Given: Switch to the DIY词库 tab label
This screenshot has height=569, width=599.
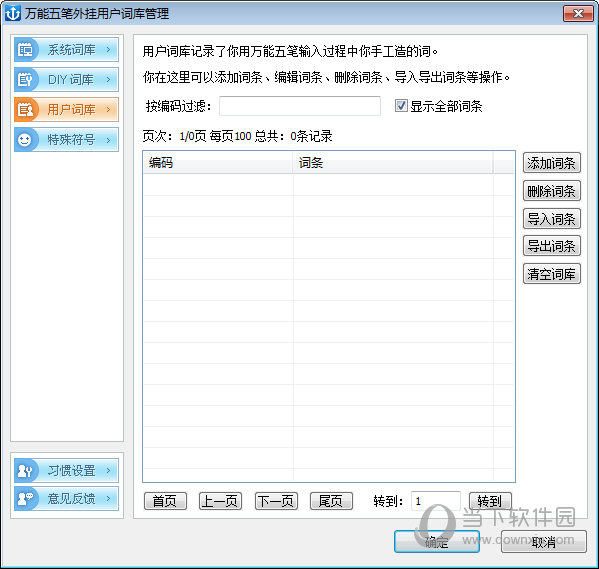Looking at the screenshot, I should tap(71, 79).
